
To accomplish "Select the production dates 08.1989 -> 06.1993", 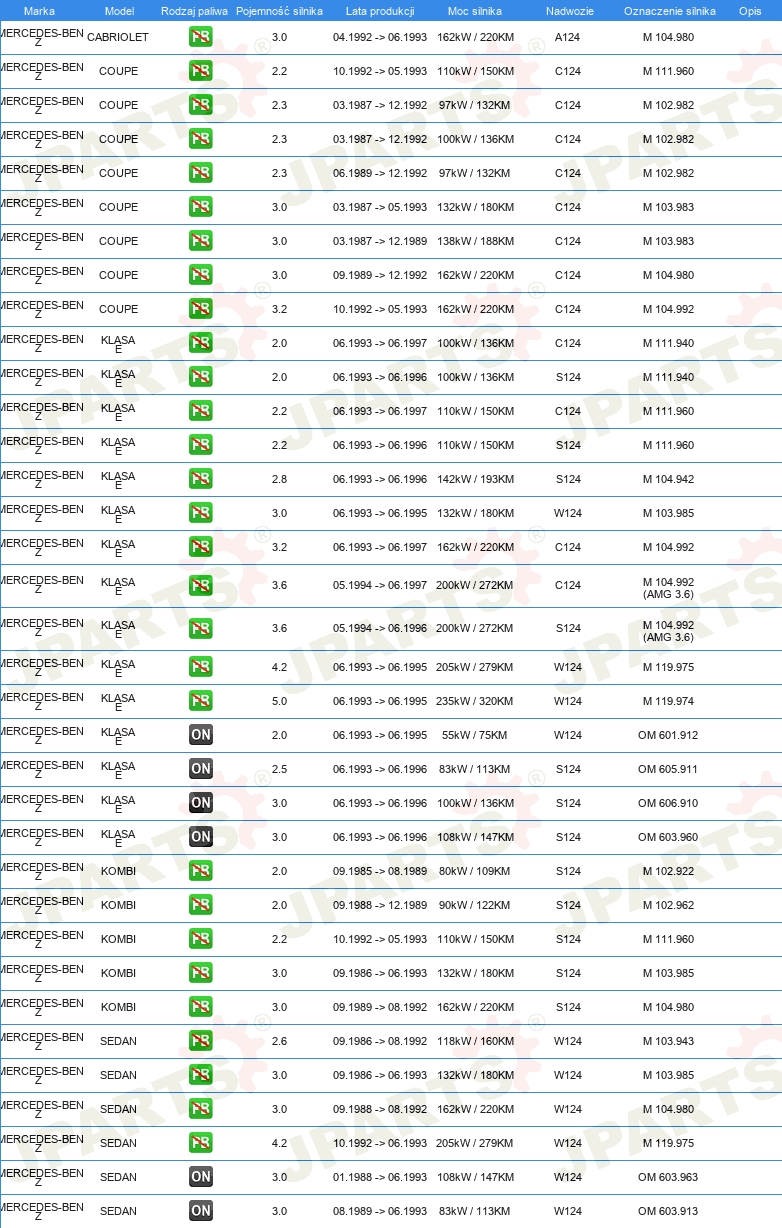I will tap(380, 1211).
